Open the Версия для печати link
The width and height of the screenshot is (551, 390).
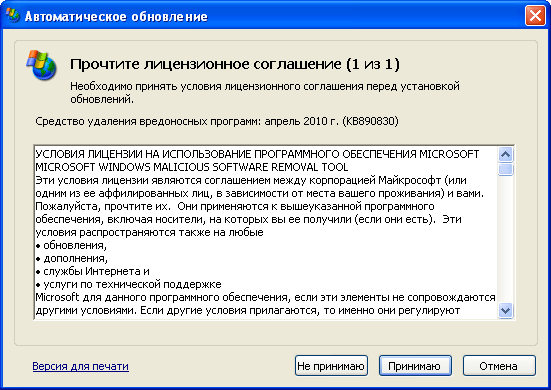[x=80, y=366]
